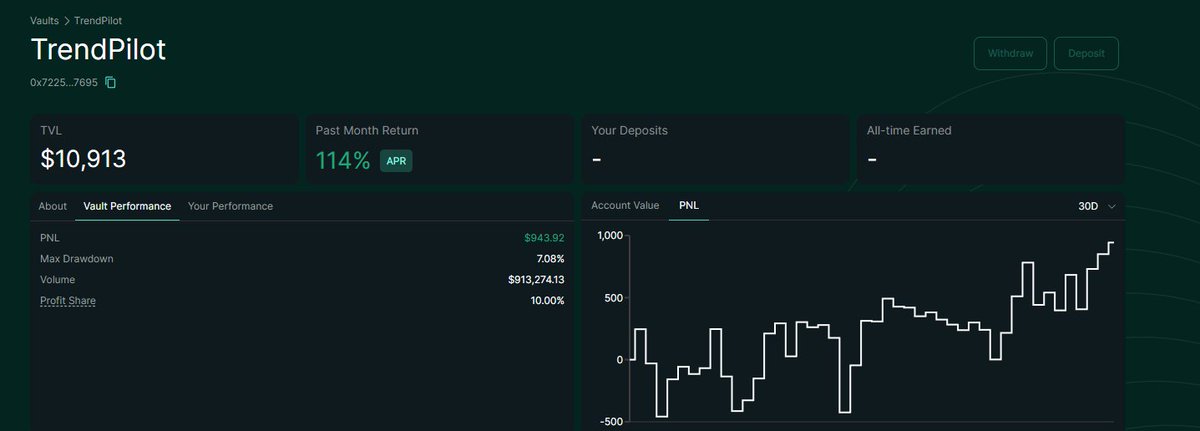
Task: Click the Deposit button
Action: click(1086, 53)
